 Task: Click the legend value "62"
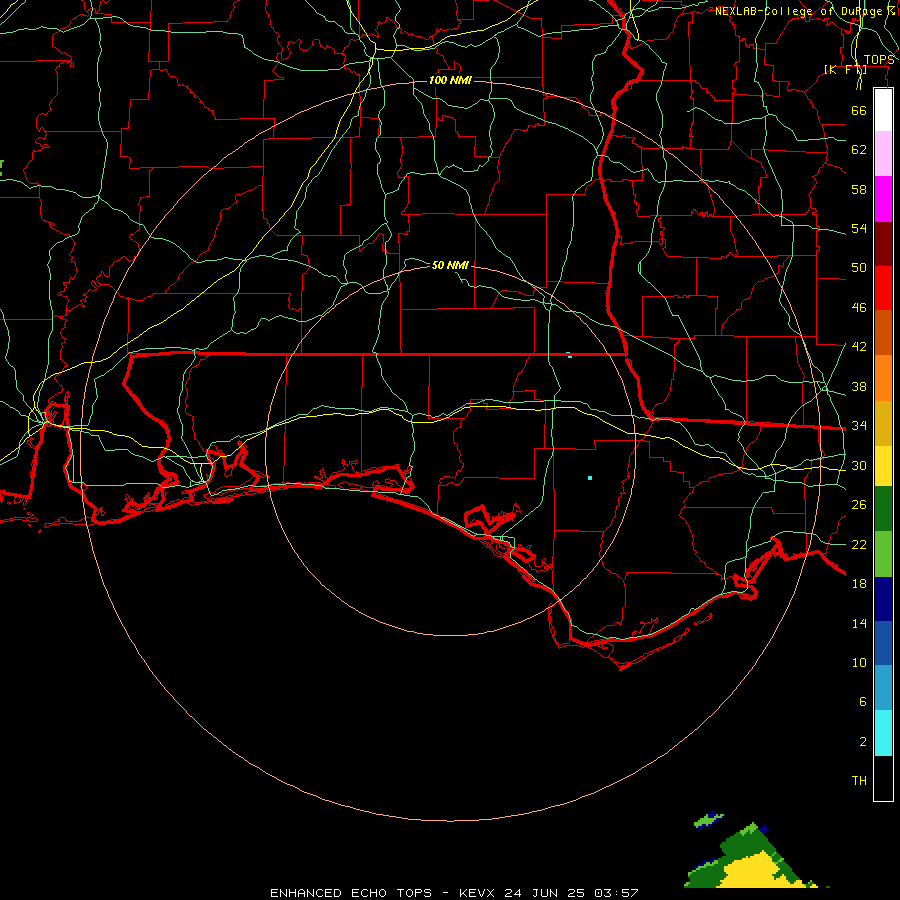tap(859, 150)
